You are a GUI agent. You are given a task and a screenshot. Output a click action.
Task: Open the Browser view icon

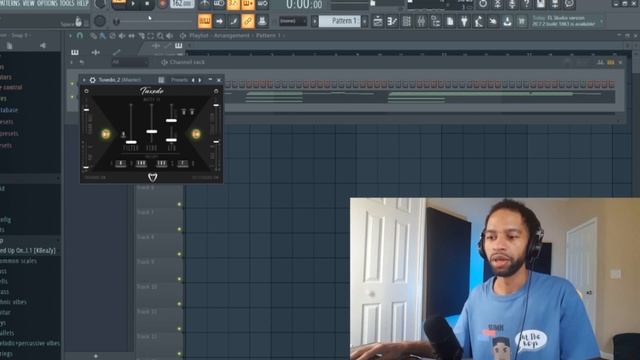[x=436, y=21]
